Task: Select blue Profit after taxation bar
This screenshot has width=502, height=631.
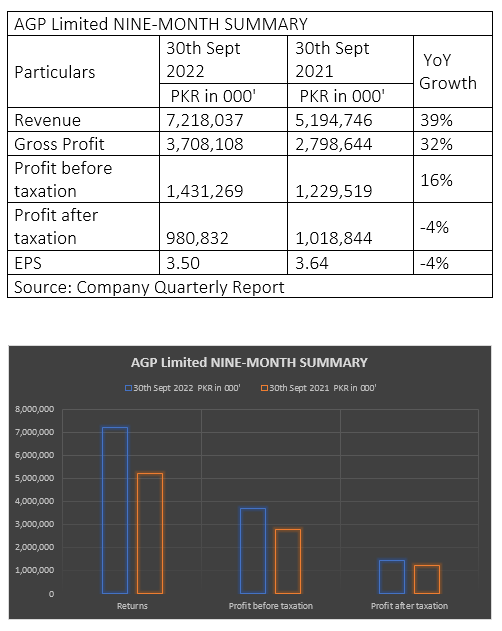Action: pos(392,577)
